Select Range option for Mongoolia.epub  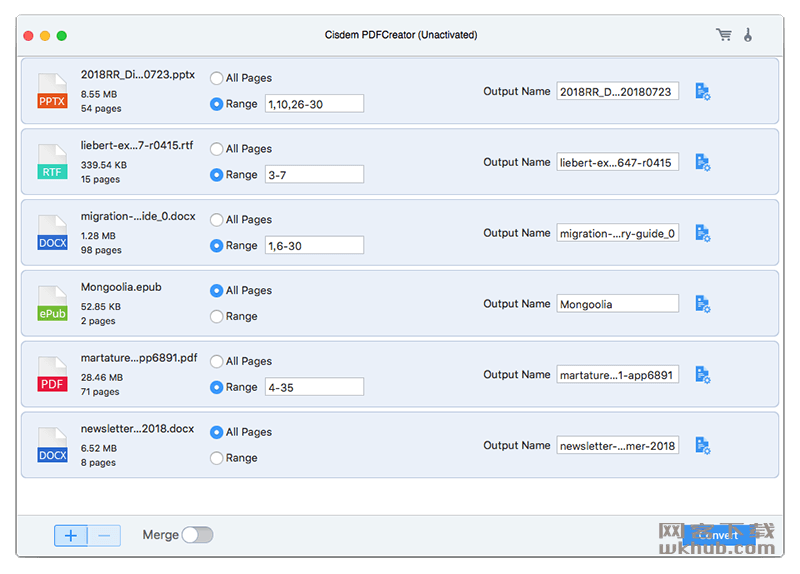pos(216,317)
